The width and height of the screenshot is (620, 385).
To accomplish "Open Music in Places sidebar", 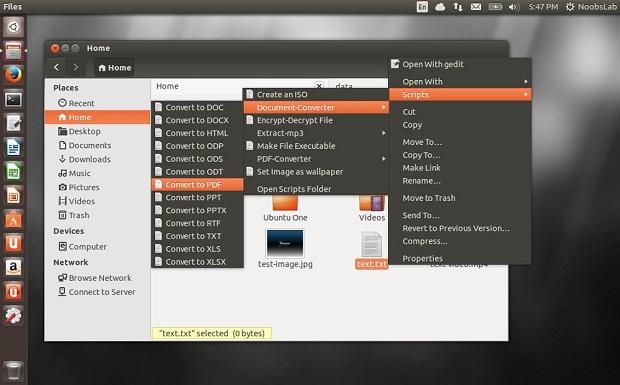I will point(97,173).
